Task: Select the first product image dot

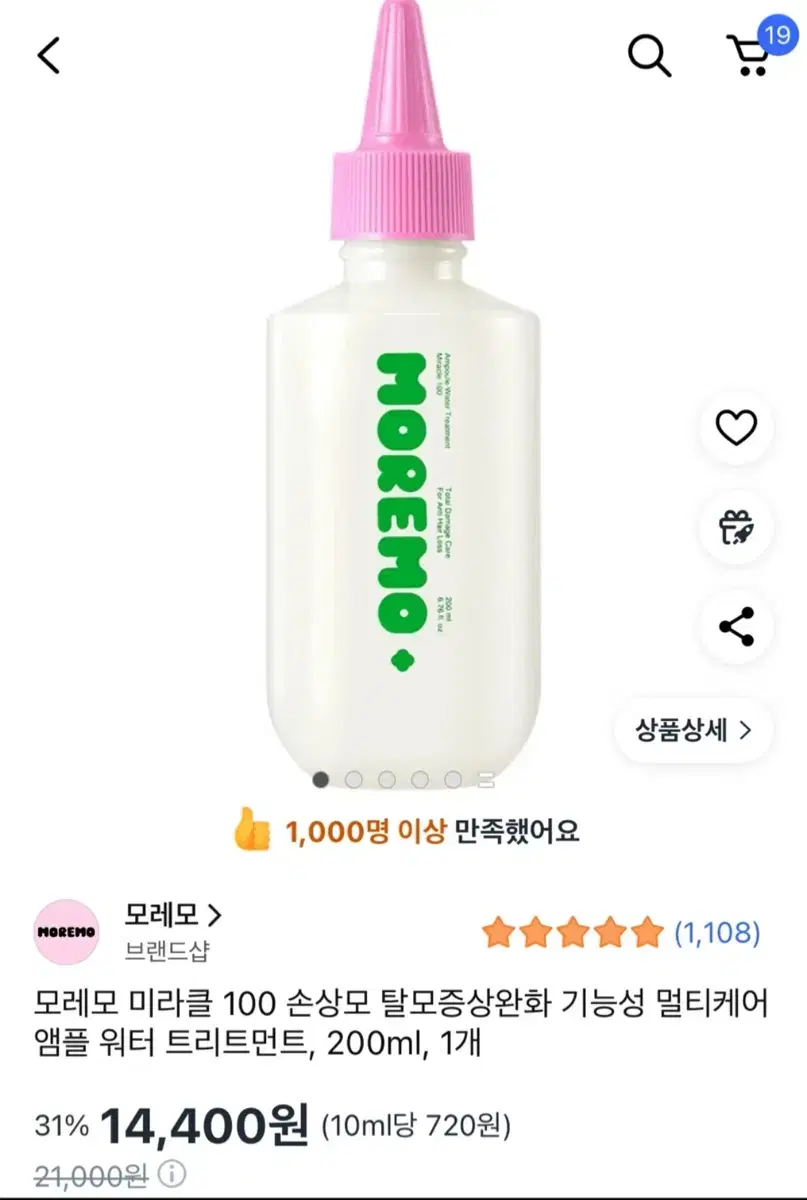Action: coord(321,779)
